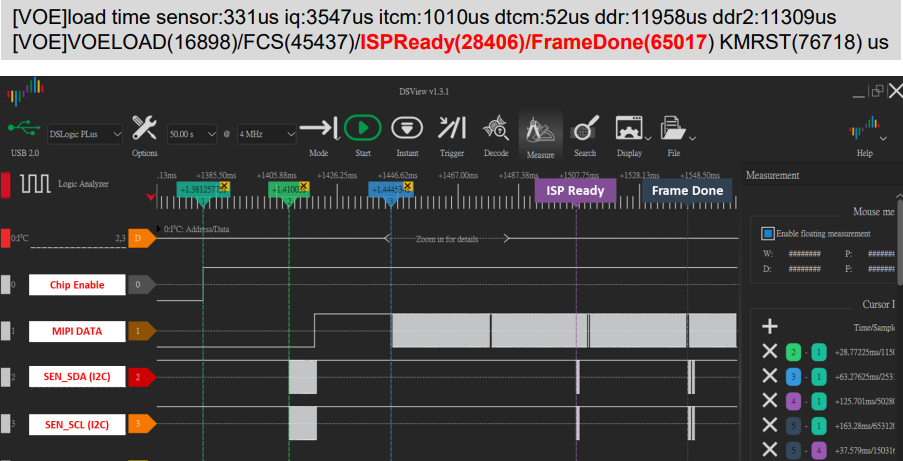Open the 4 MHz sample rate dropdown
The width and height of the screenshot is (903, 461).
266,133
